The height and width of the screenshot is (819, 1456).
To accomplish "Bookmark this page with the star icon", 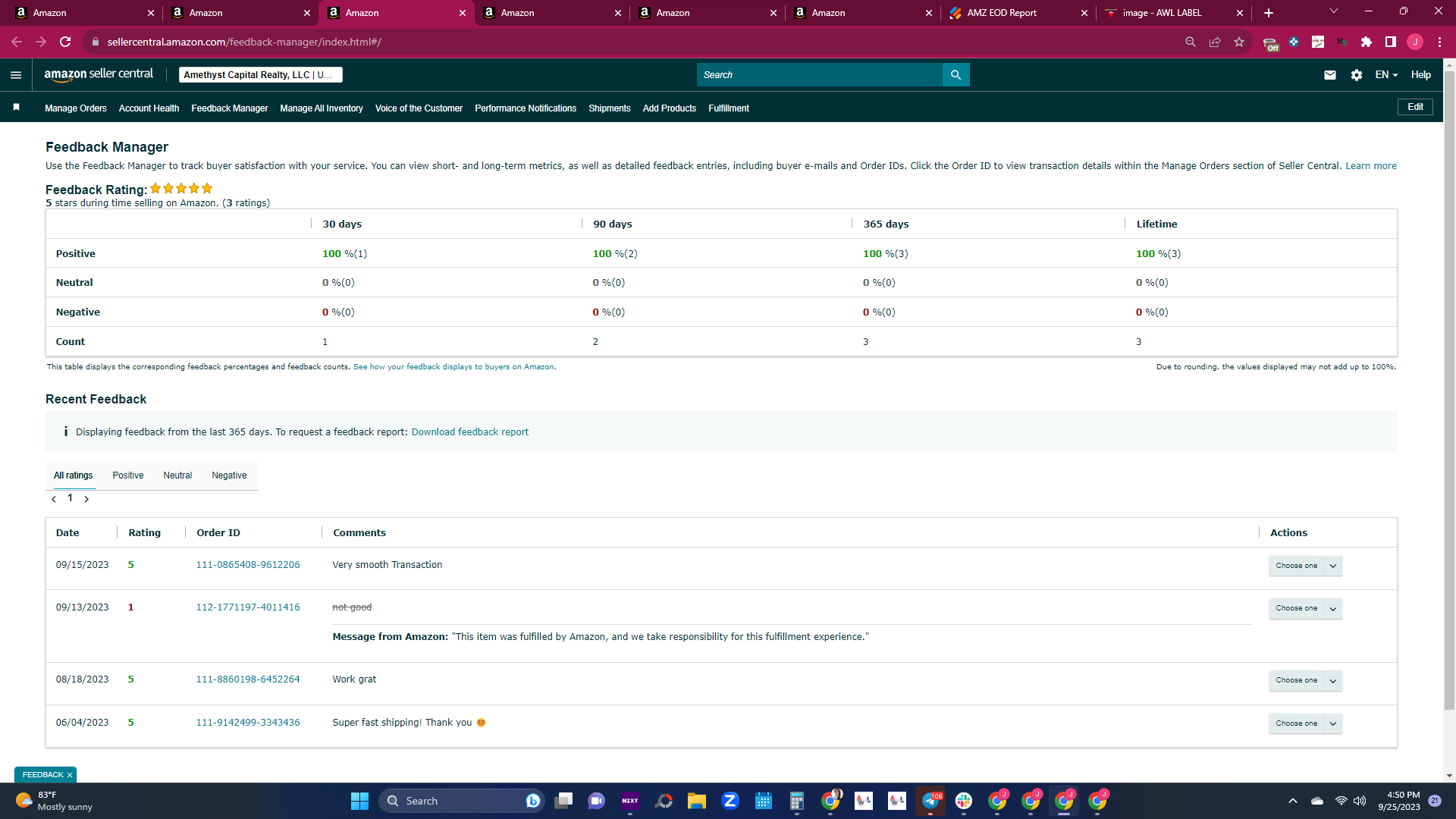I will click(x=1239, y=42).
